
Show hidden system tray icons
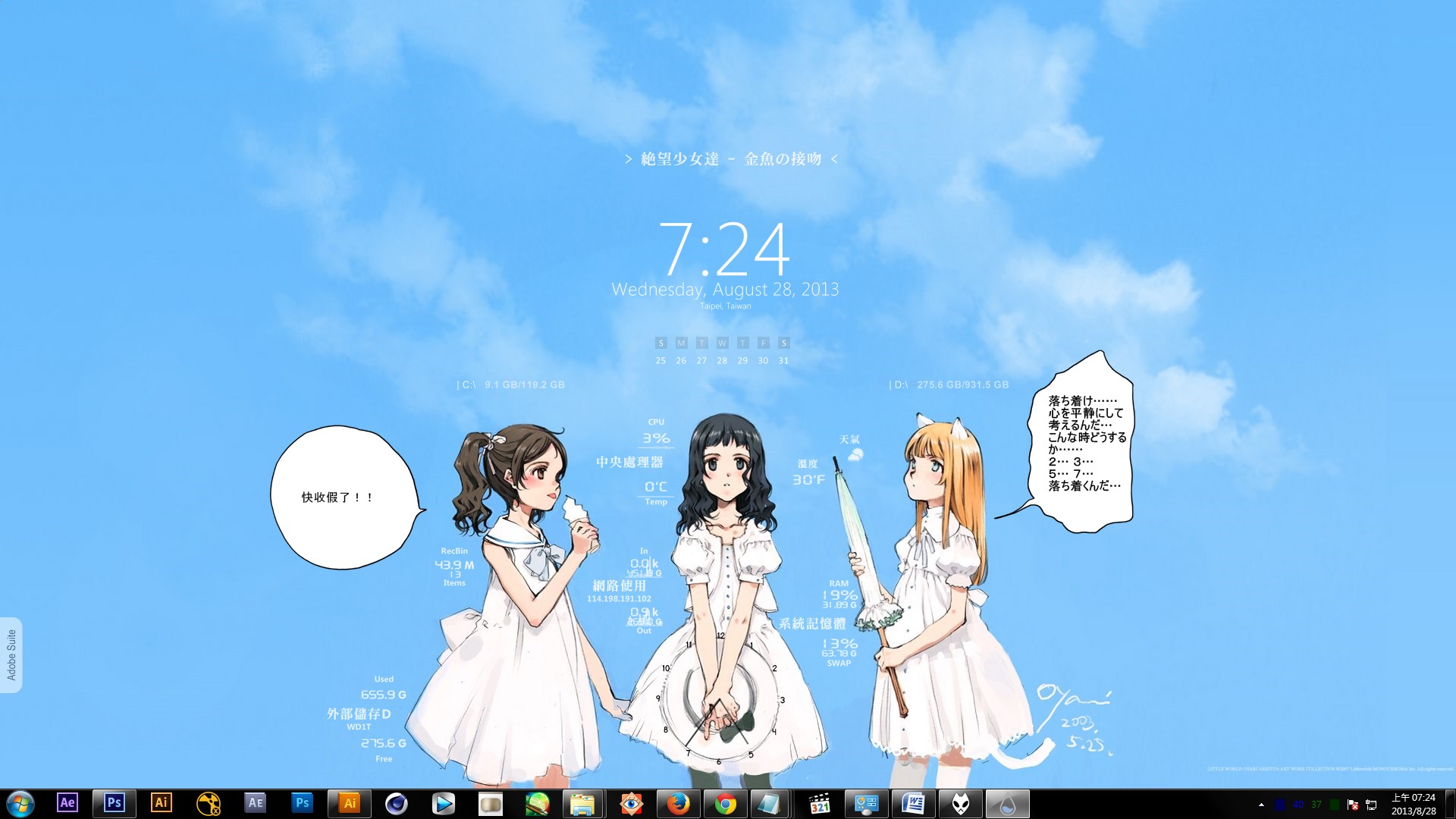point(1261,805)
